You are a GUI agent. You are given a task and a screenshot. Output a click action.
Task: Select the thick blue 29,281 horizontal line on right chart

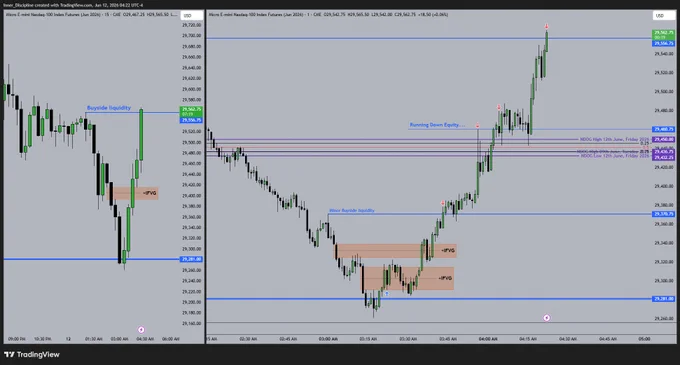pyautogui.click(x=428, y=299)
